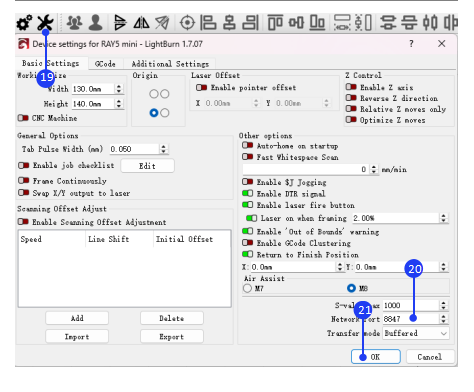
Task: Click the first Distribute Vertically icon
Action: click(x=388, y=23)
